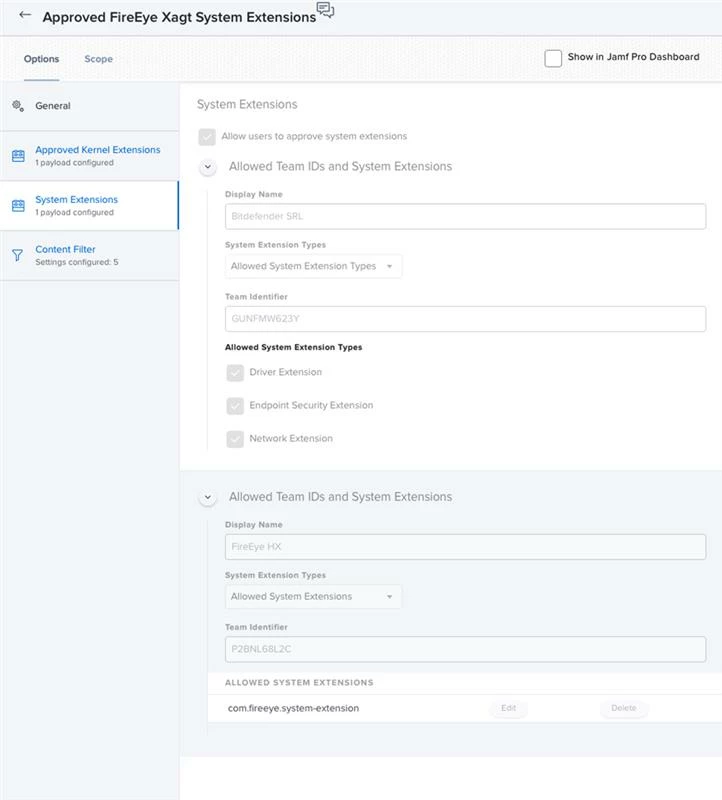
Task: Click the GUNFMW623Y team identifier field
Action: (465, 319)
